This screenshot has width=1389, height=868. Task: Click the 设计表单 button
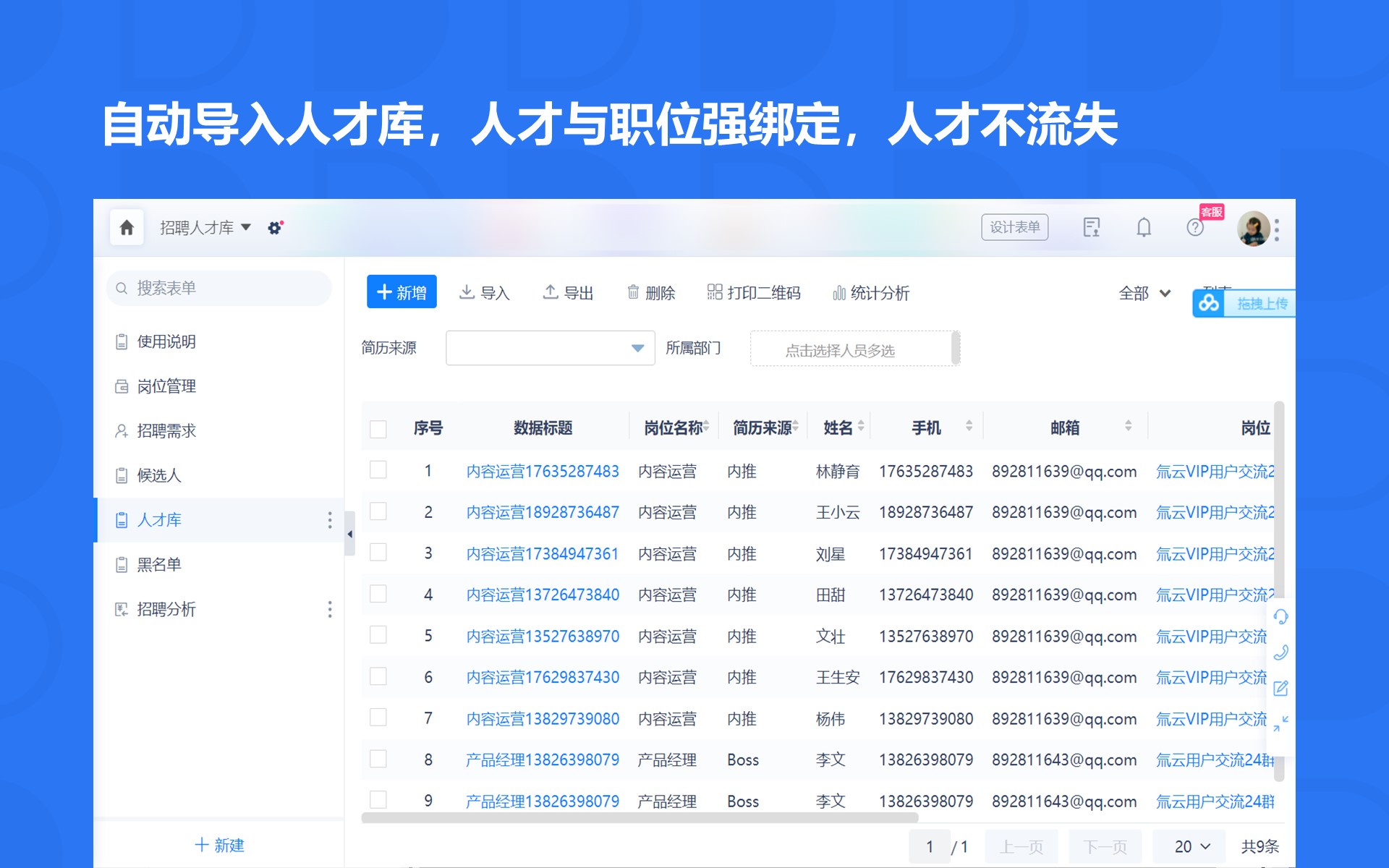coord(1015,227)
